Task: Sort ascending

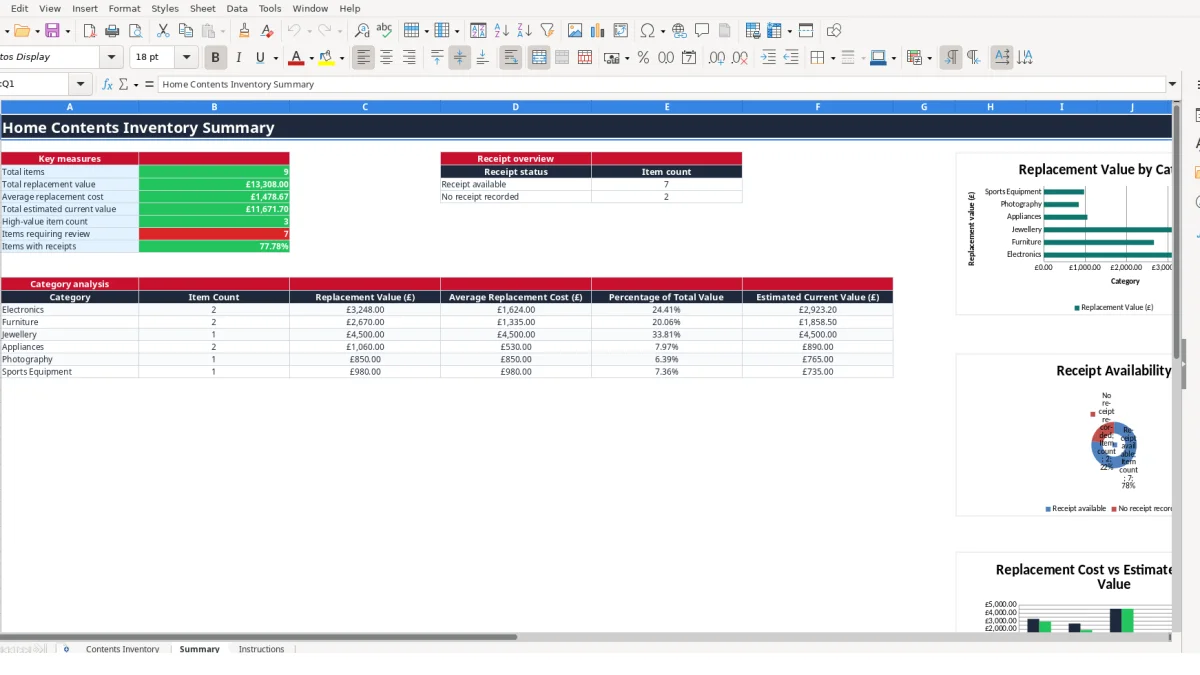Action: click(502, 31)
